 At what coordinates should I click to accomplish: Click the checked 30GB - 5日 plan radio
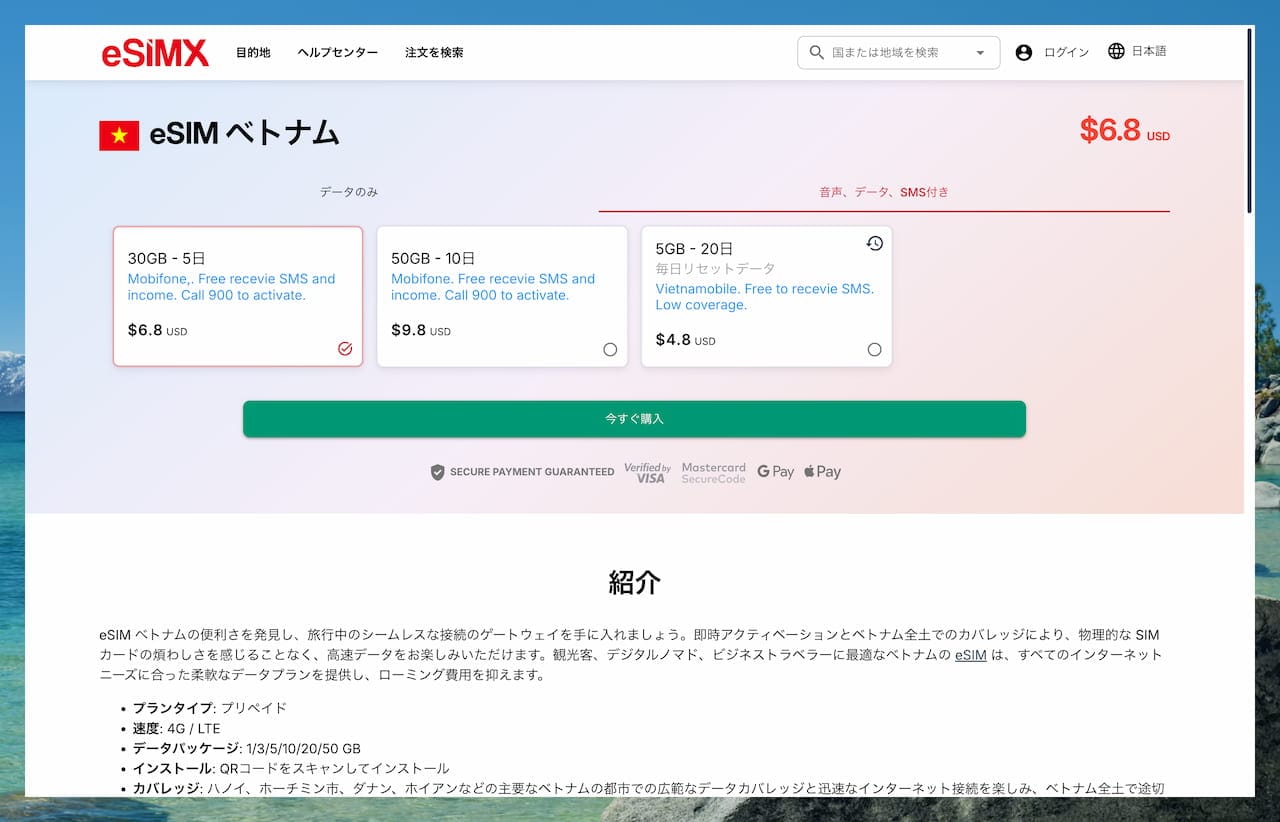345,349
